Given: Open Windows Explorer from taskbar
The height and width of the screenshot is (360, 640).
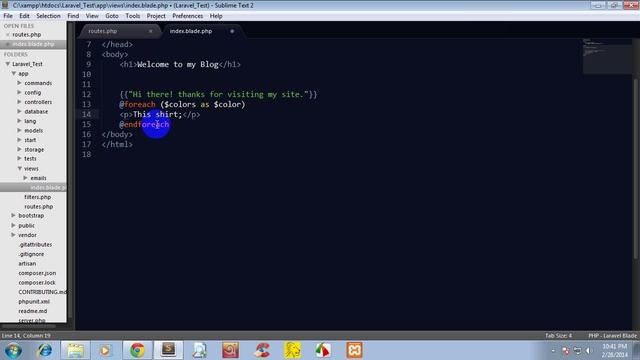Looking at the screenshot, I should 76,350.
